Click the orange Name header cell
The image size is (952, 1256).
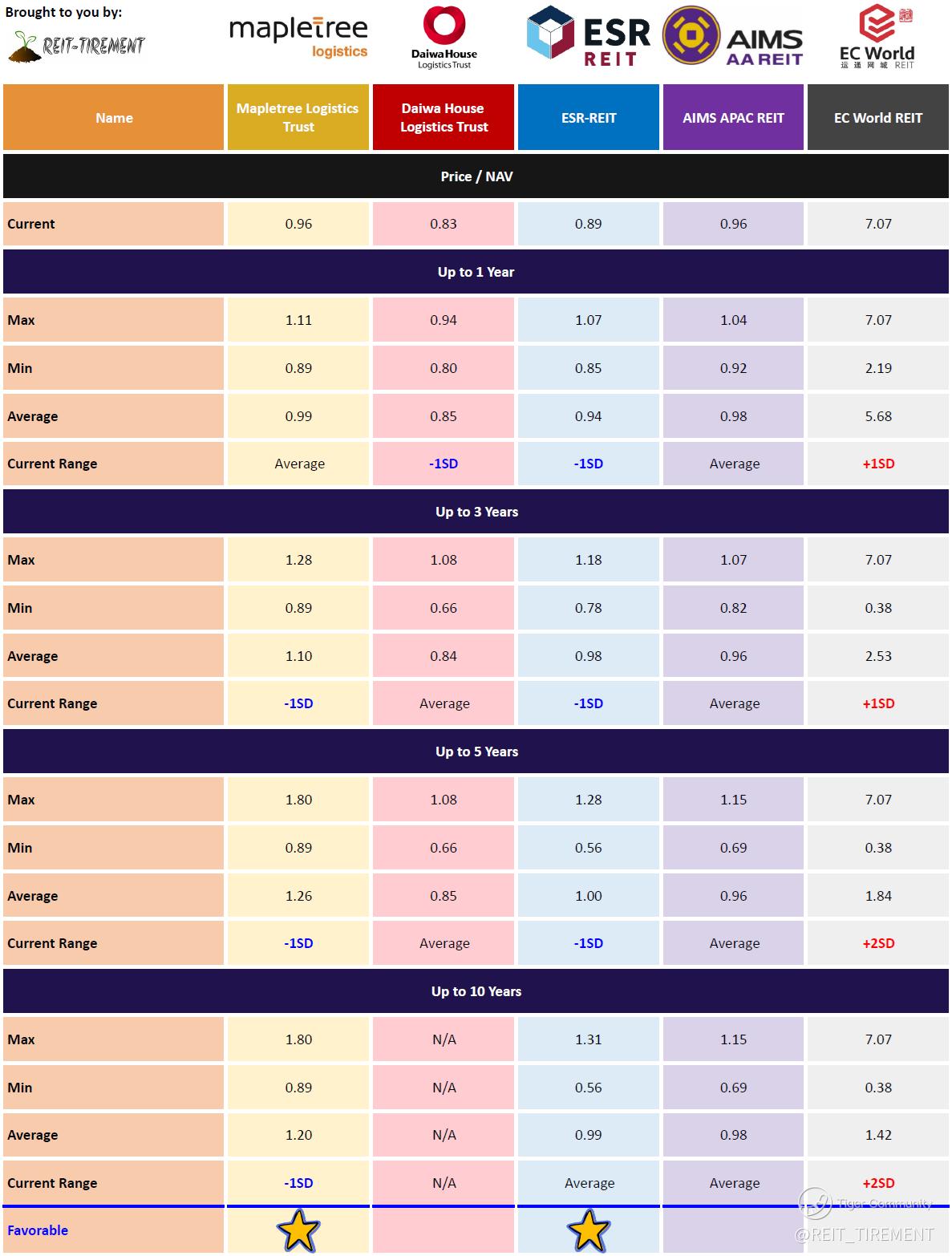point(114,117)
